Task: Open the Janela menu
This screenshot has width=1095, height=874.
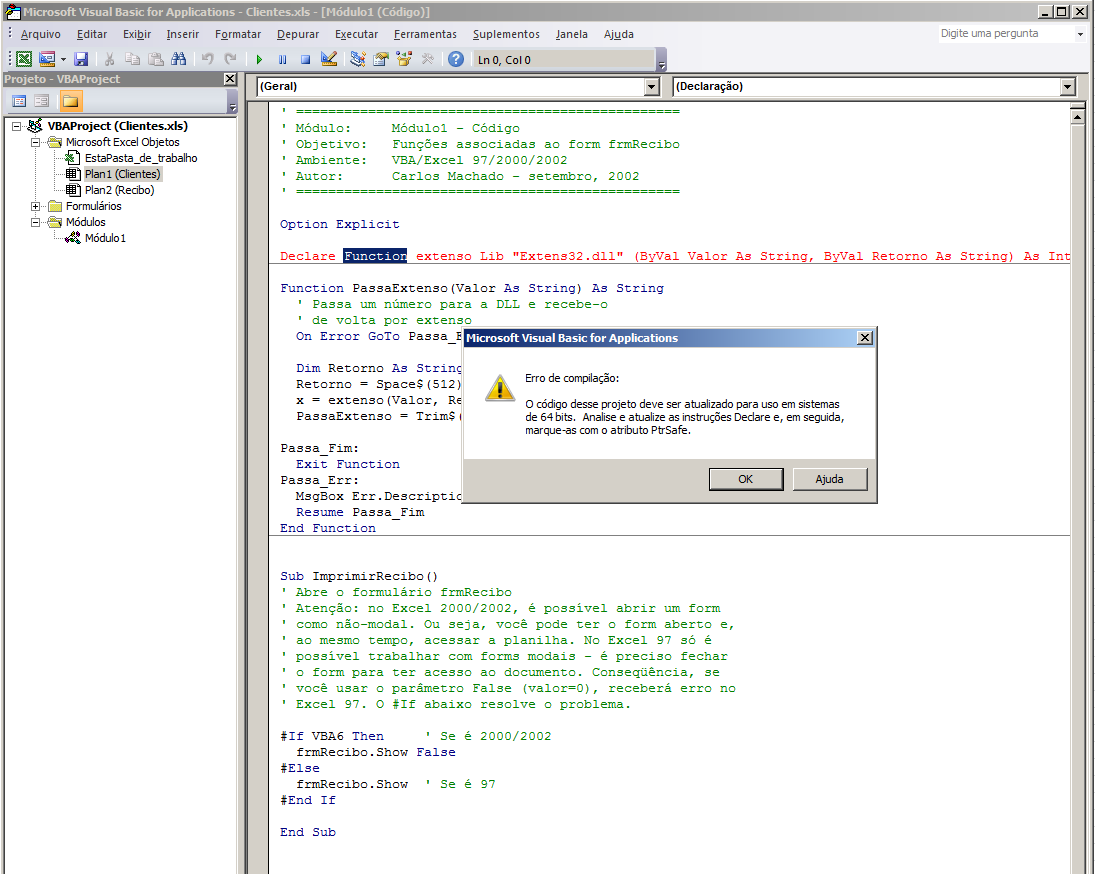Action: pos(572,34)
